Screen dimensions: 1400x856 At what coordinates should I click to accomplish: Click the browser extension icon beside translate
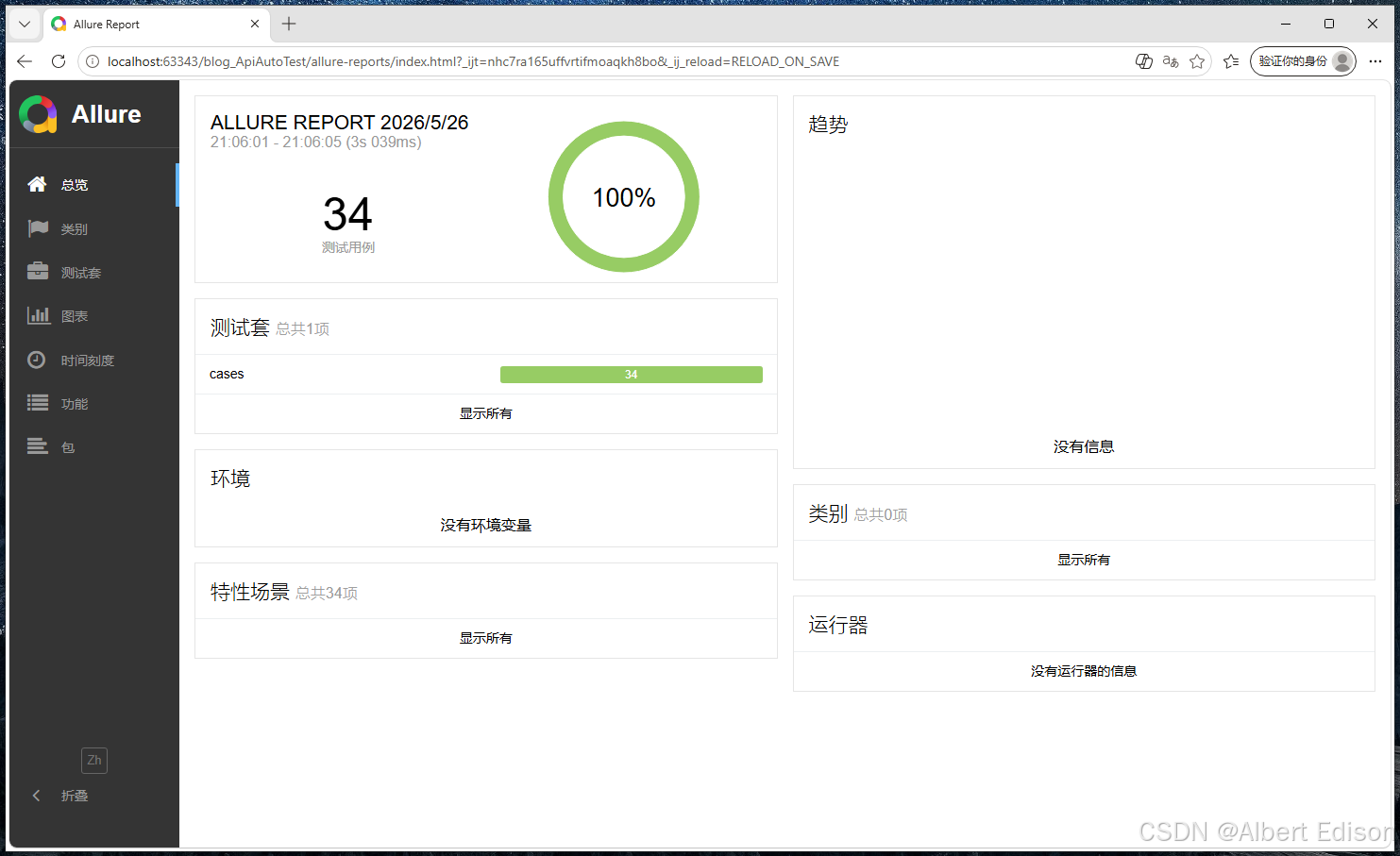click(1143, 61)
